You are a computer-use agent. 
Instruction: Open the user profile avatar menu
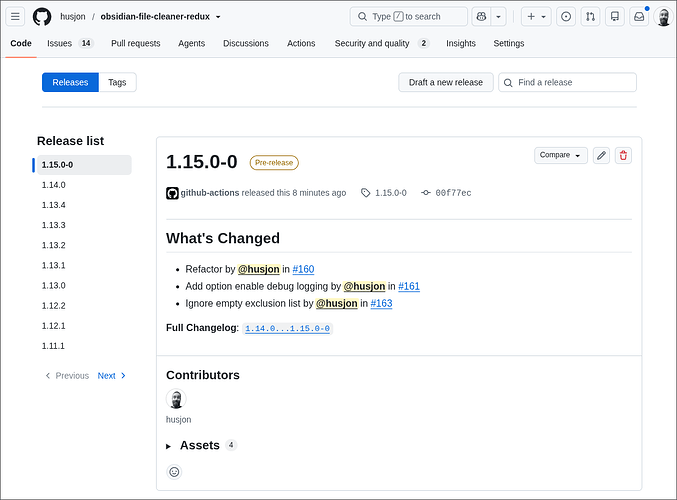pyautogui.click(x=663, y=17)
